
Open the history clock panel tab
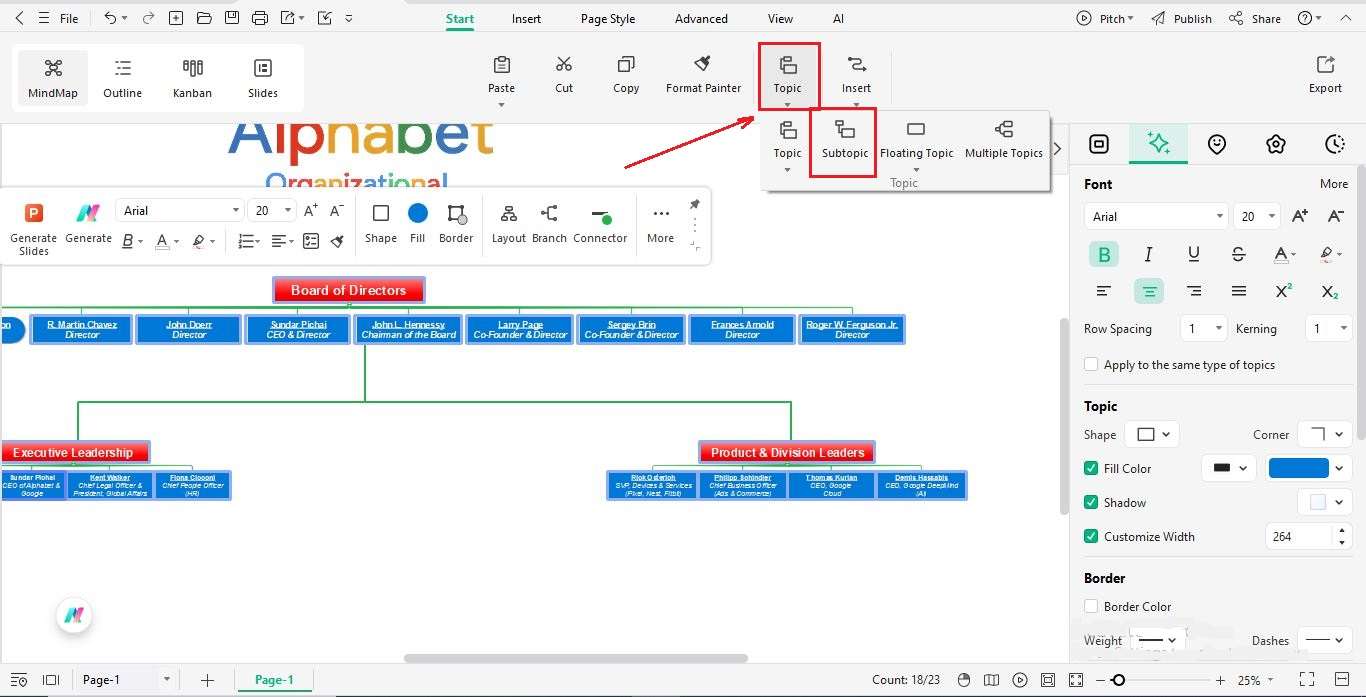[1334, 144]
